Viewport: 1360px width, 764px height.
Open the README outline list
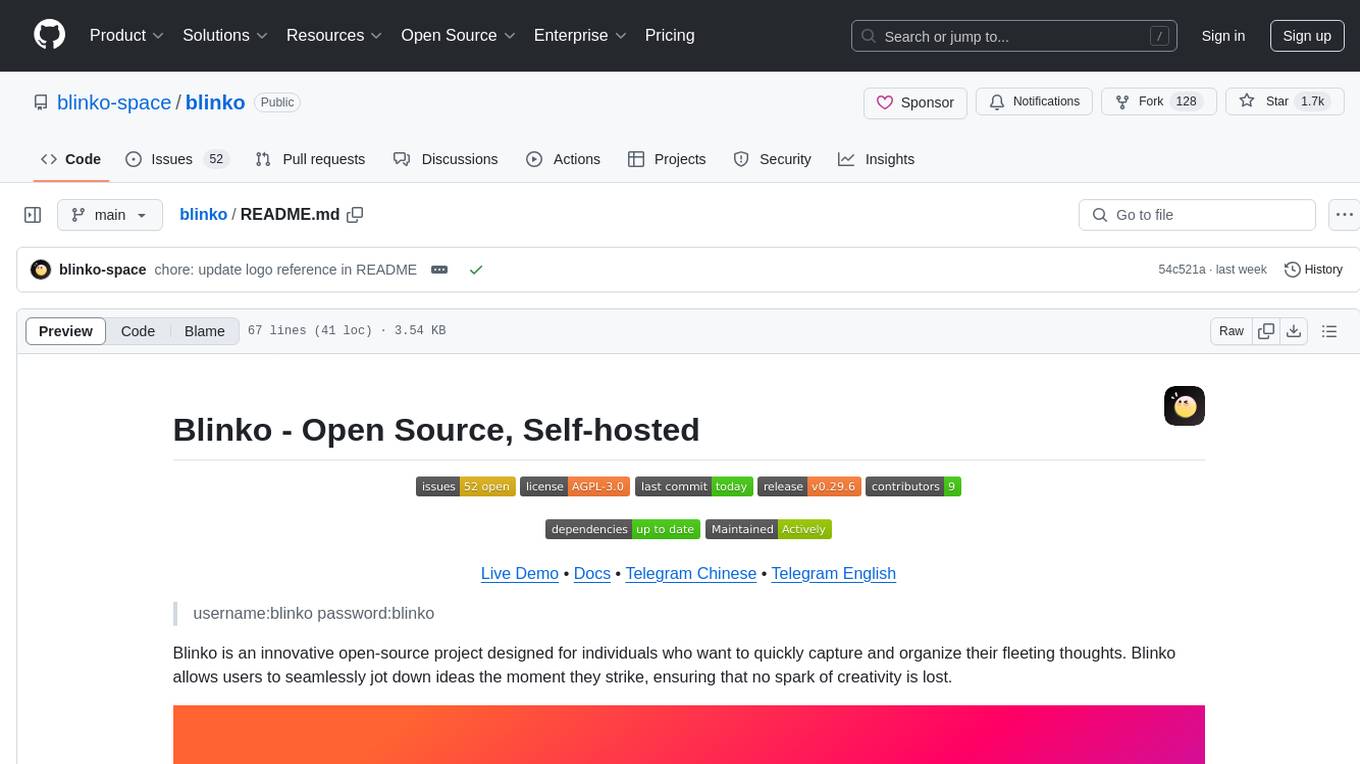coord(1330,331)
